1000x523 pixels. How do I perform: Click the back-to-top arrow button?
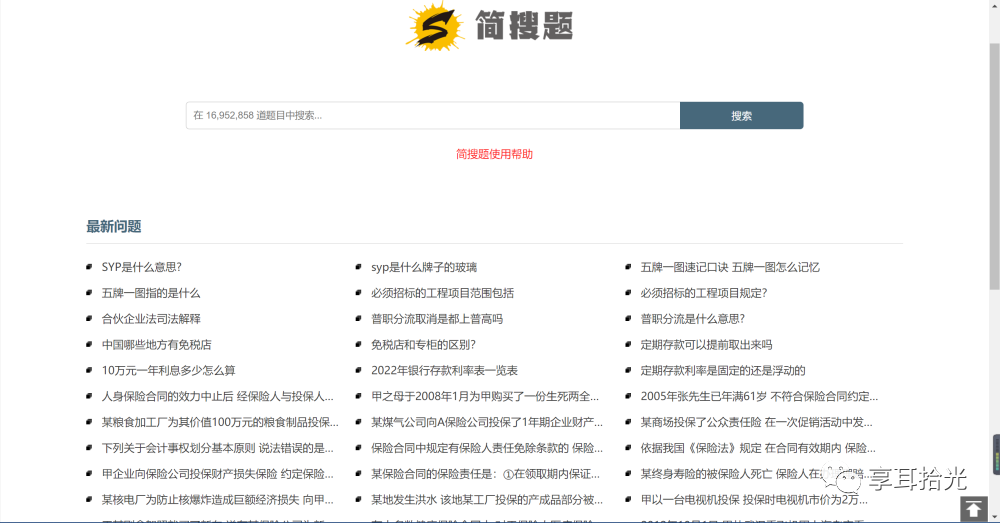(x=973, y=509)
